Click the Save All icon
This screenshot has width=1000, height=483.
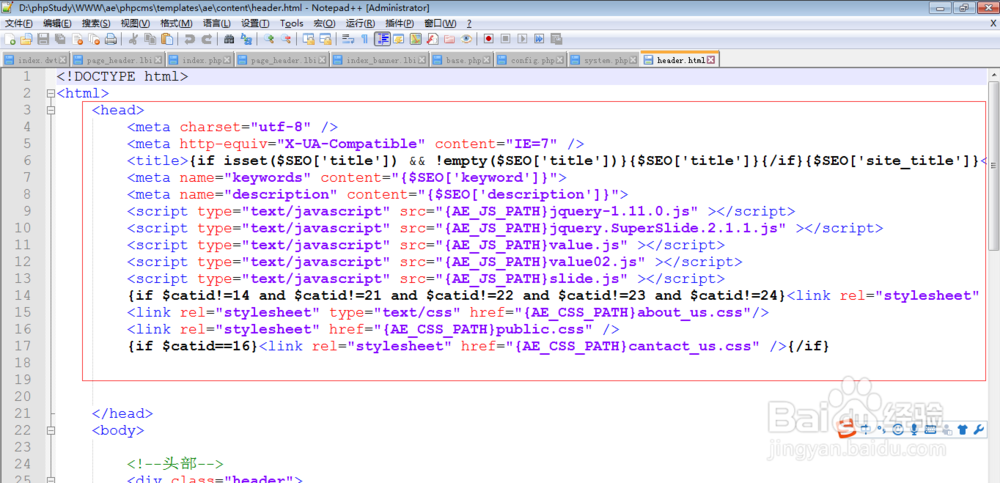[60, 39]
